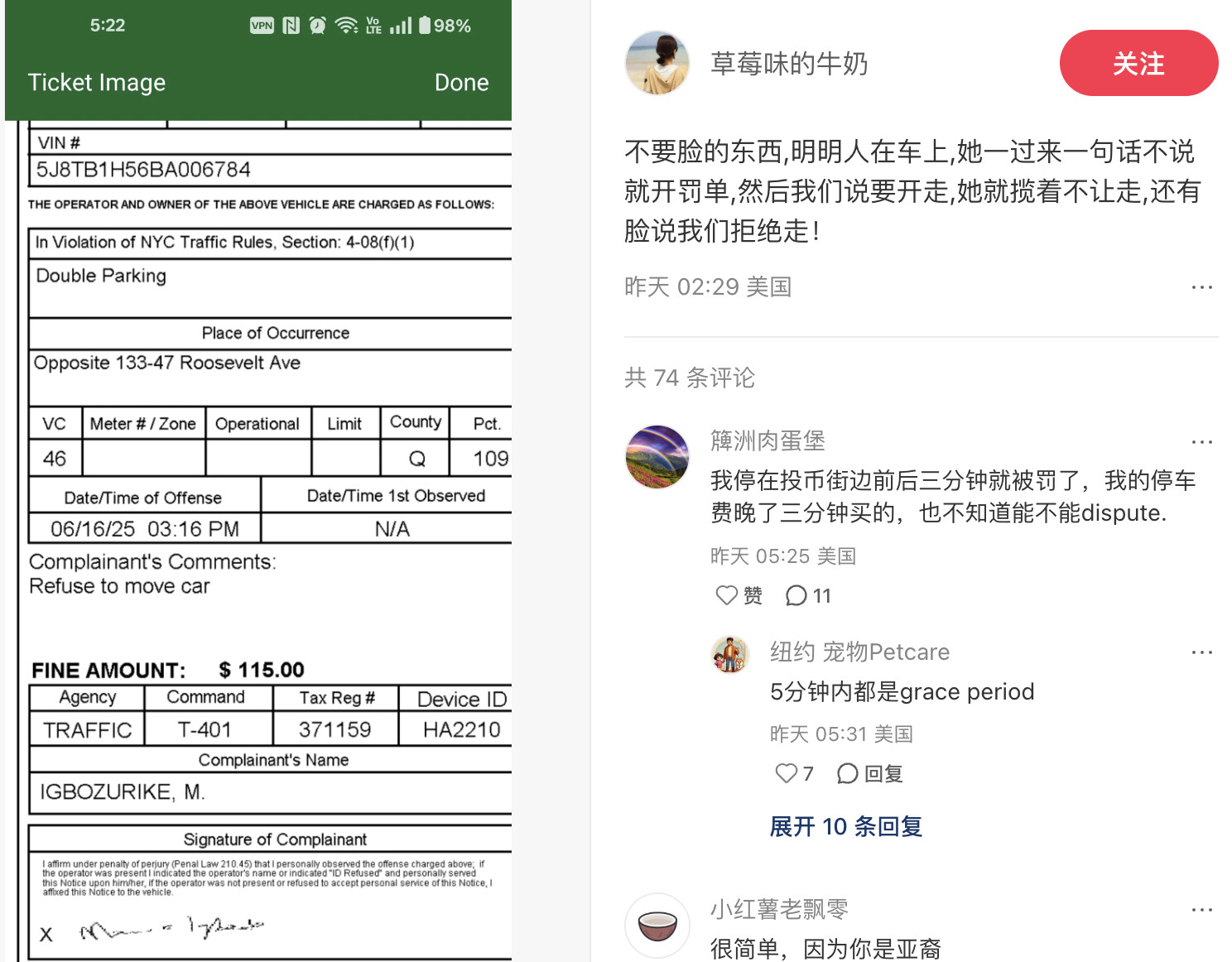Open more options on 纽约 宠物Petcare reply
This screenshot has height=962, width=1232.
pyautogui.click(x=1201, y=652)
